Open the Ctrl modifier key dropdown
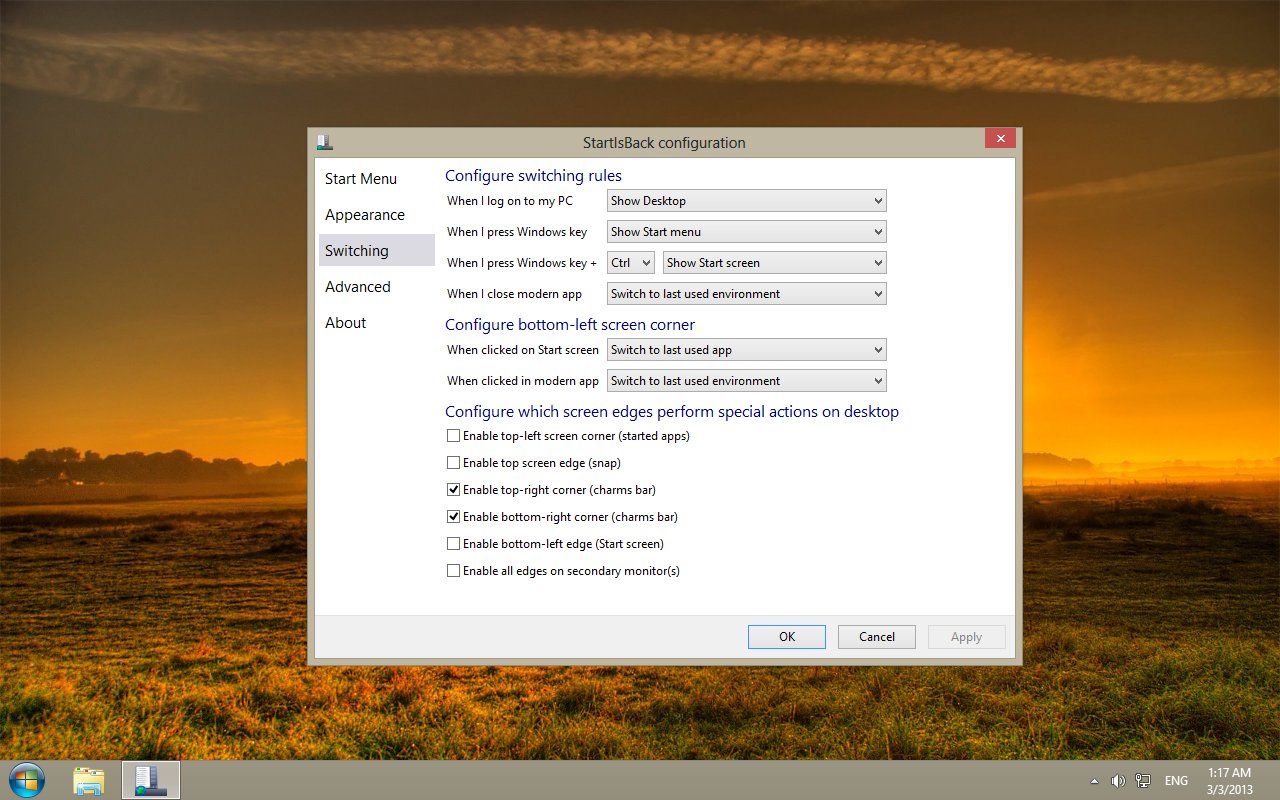 (x=630, y=262)
